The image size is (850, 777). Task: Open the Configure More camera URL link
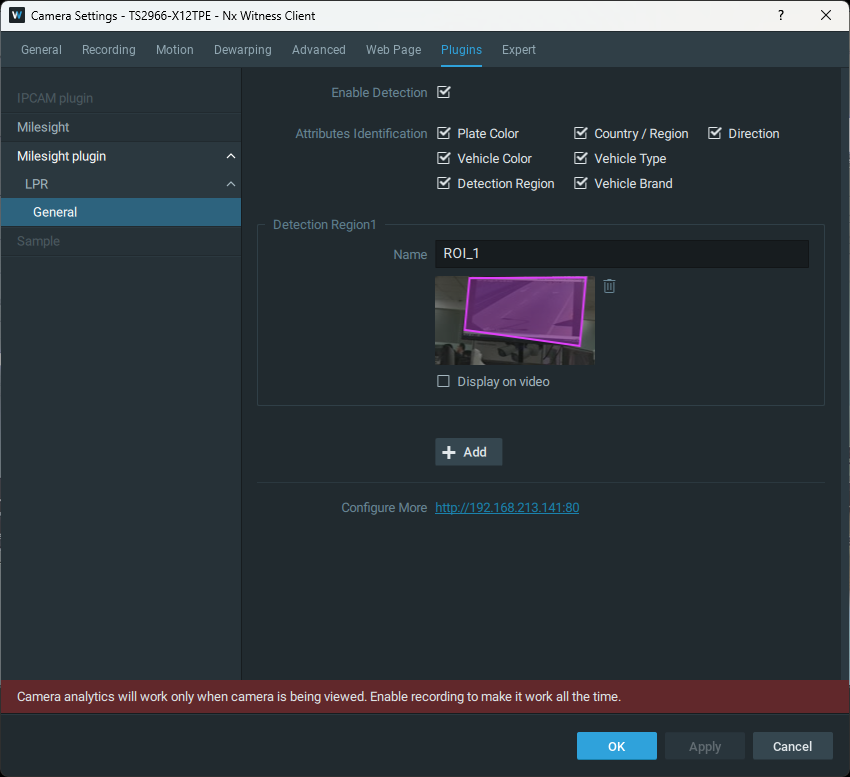coord(507,508)
